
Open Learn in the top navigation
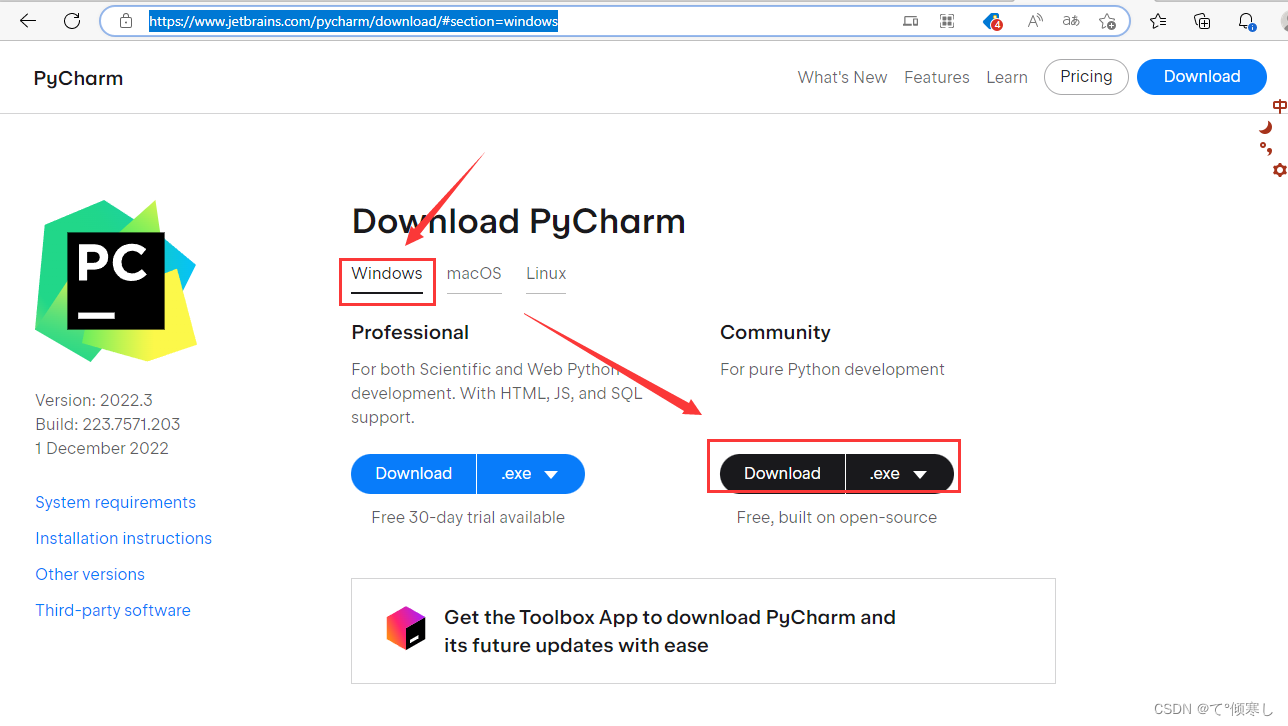(x=1007, y=77)
